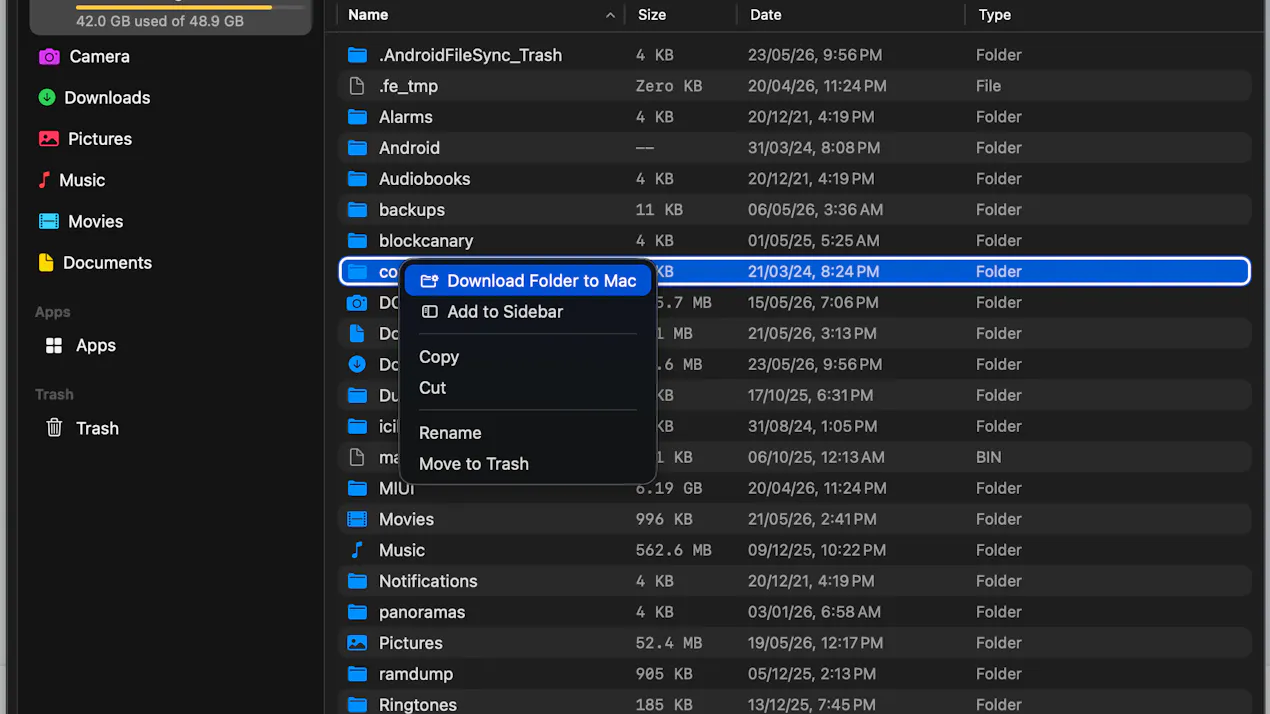
Task: Click the Trash bin sidebar icon
Action: coord(55,428)
